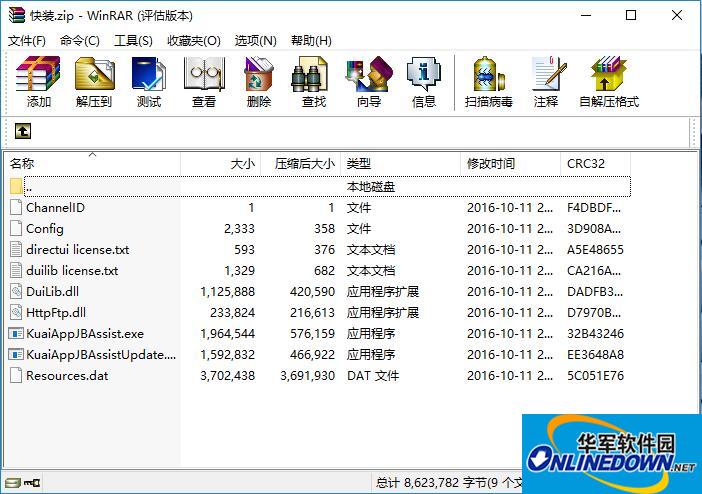Click the size value 1,125,888

coord(227,292)
